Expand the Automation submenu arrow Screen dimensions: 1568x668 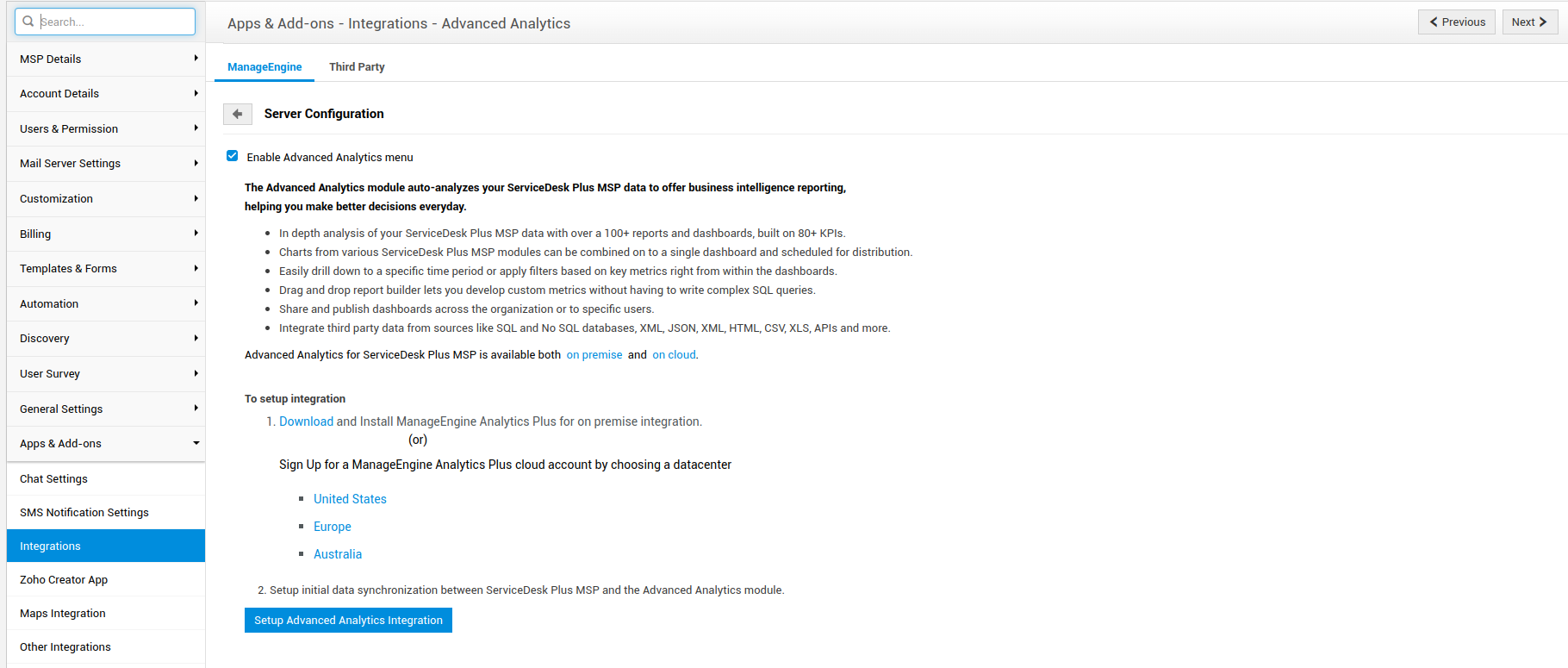pos(196,303)
